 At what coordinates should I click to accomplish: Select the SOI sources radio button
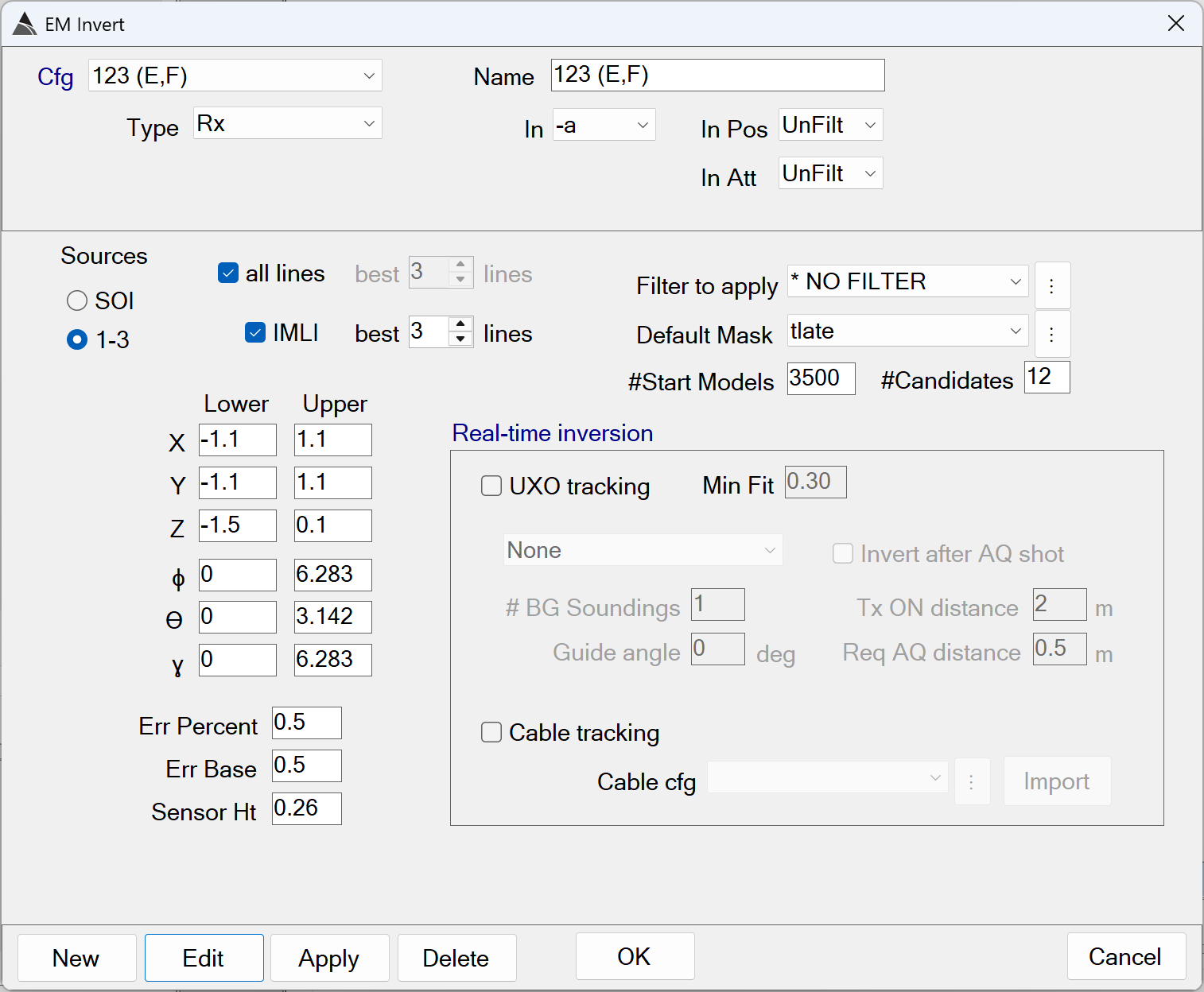pyautogui.click(x=77, y=300)
